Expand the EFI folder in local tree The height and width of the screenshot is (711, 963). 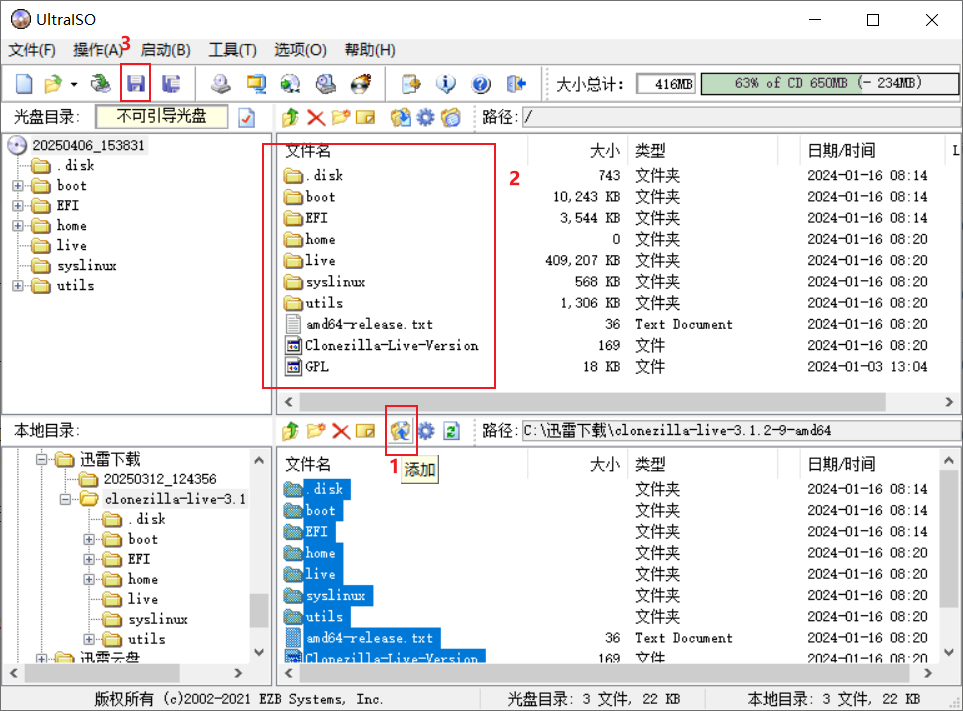pyautogui.click(x=89, y=559)
